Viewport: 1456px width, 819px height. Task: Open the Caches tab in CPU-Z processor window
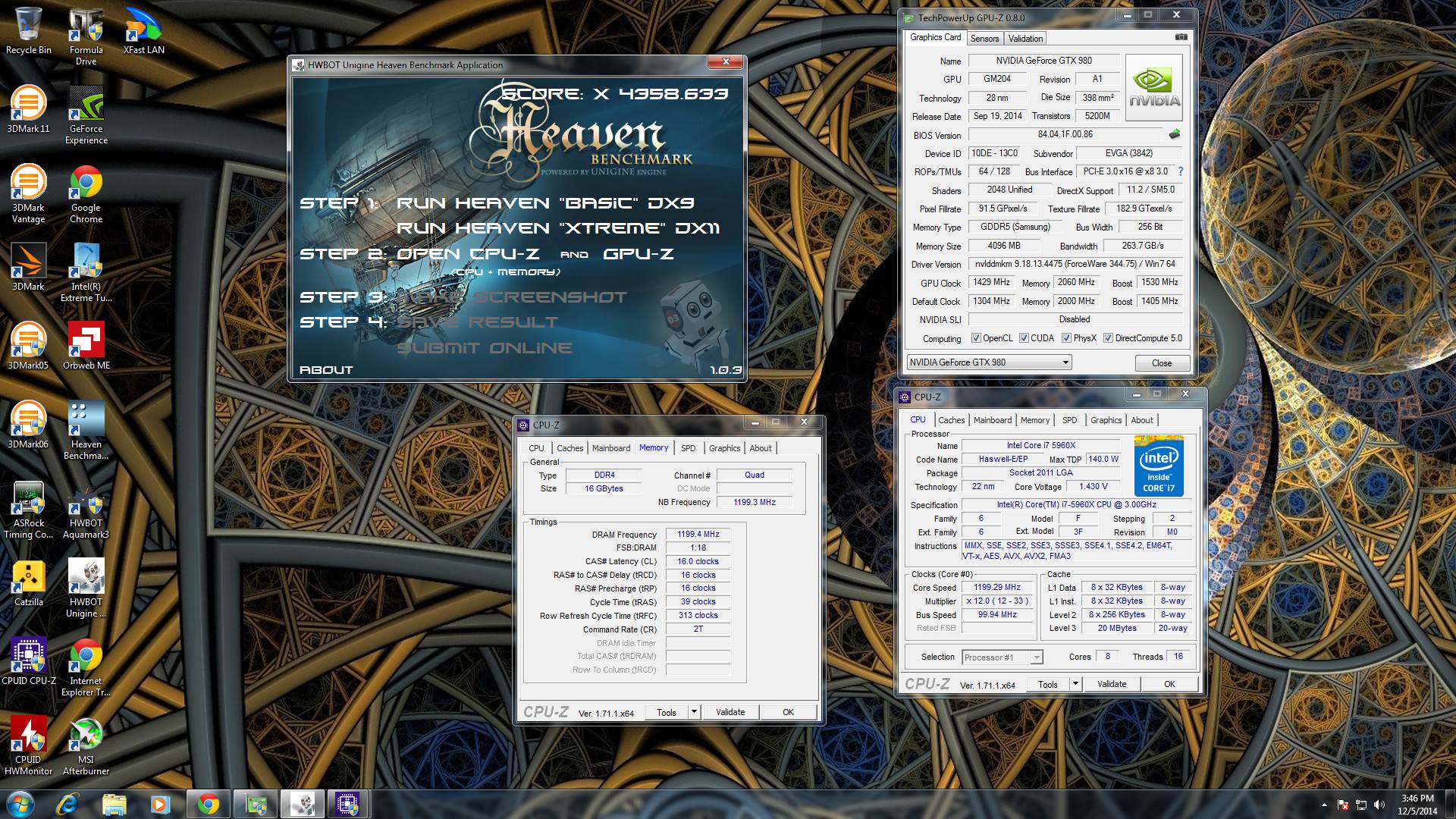click(x=951, y=420)
